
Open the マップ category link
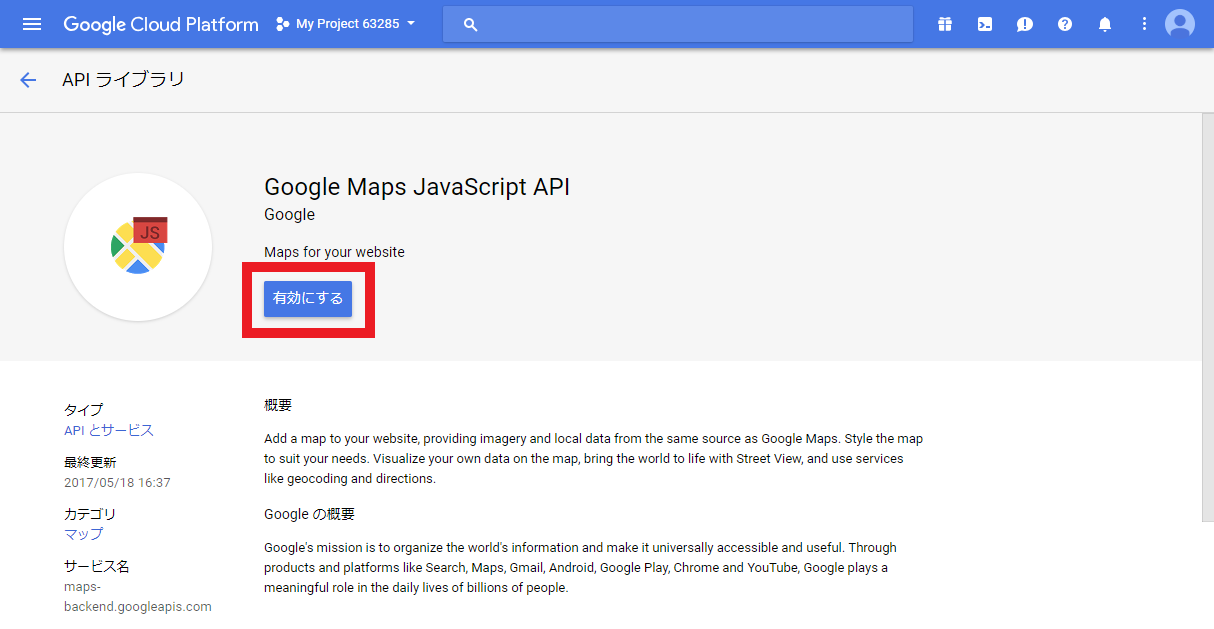pyautogui.click(x=83, y=534)
